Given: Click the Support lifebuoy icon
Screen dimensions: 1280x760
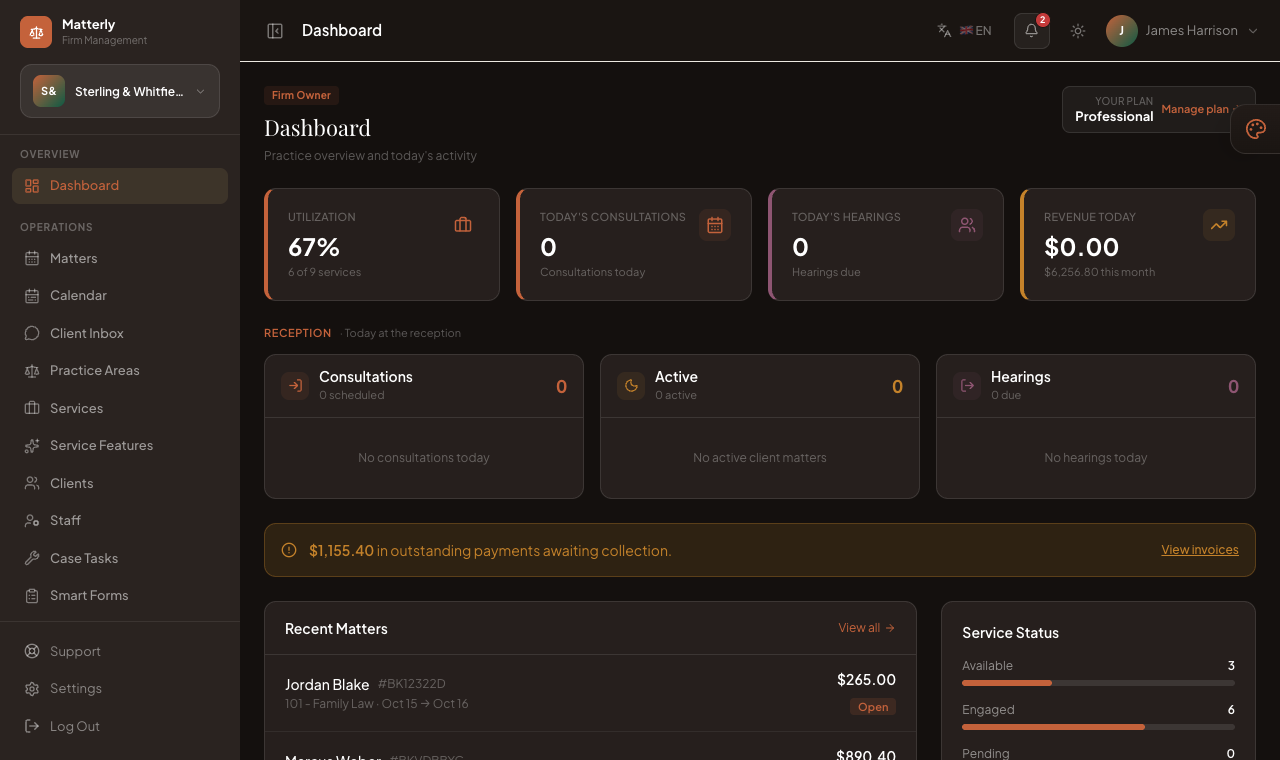Looking at the screenshot, I should (x=32, y=652).
